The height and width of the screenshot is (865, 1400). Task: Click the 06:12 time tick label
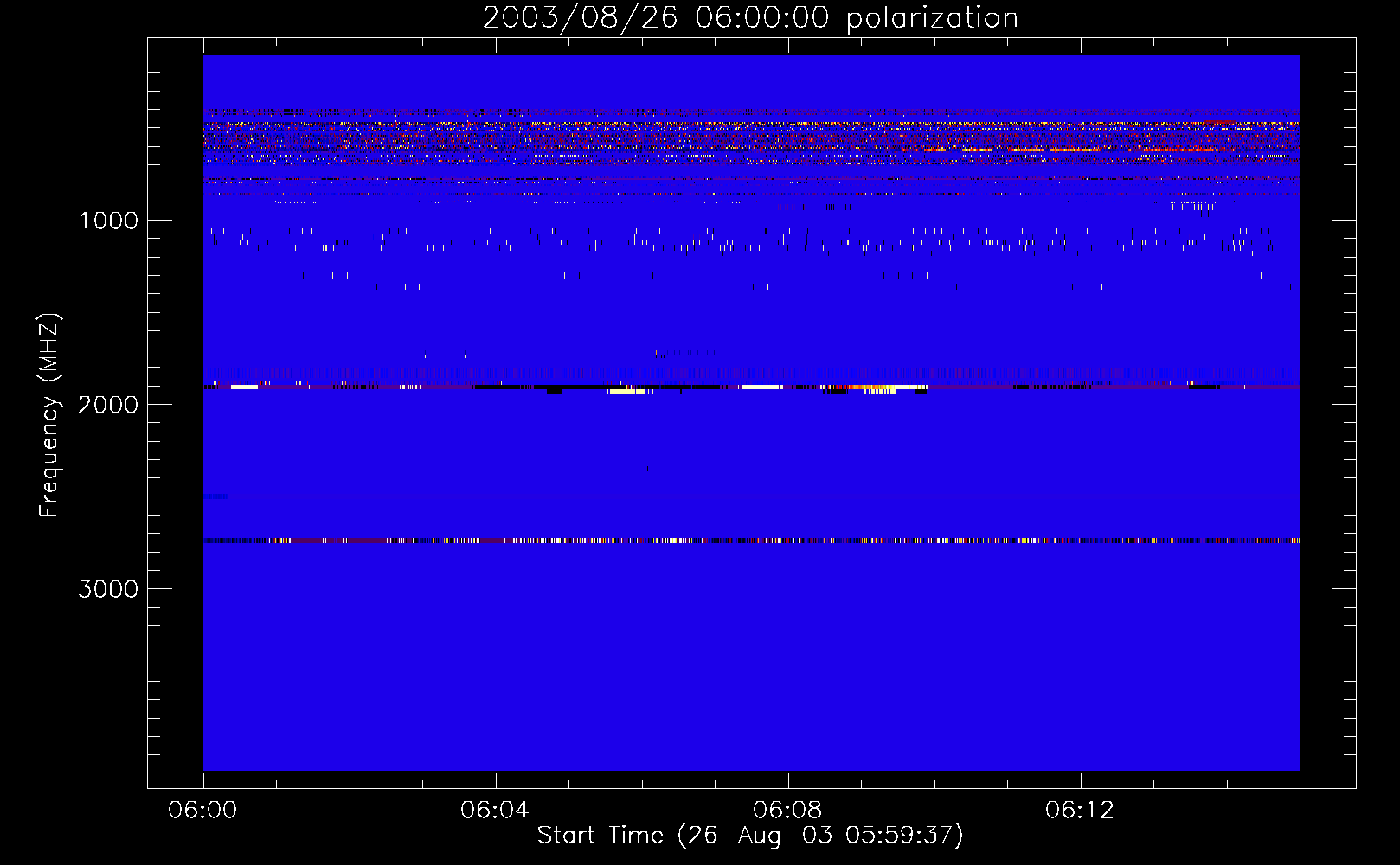coord(1080,811)
